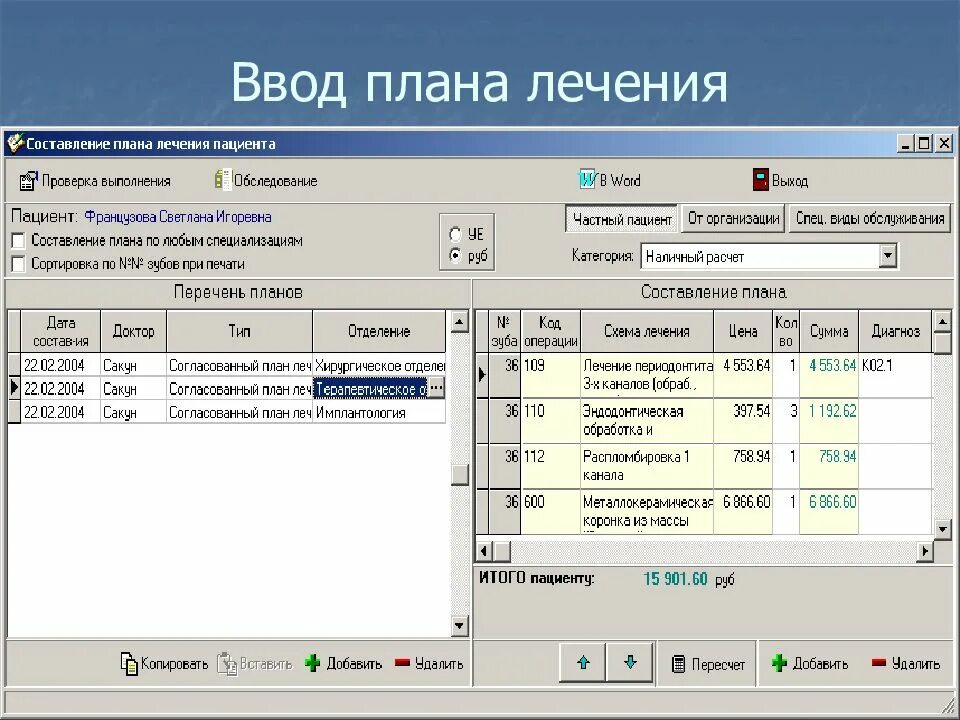The height and width of the screenshot is (720, 960).
Task: Click the Проверка выполнения checklist icon
Action: (x=28, y=181)
